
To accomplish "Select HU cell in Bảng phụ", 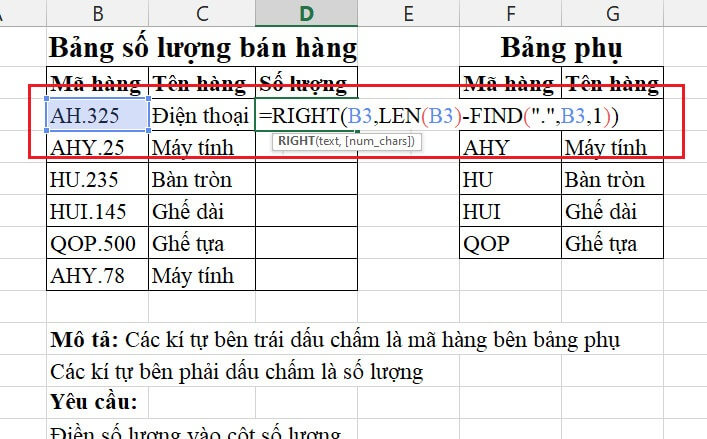I will click(510, 179).
